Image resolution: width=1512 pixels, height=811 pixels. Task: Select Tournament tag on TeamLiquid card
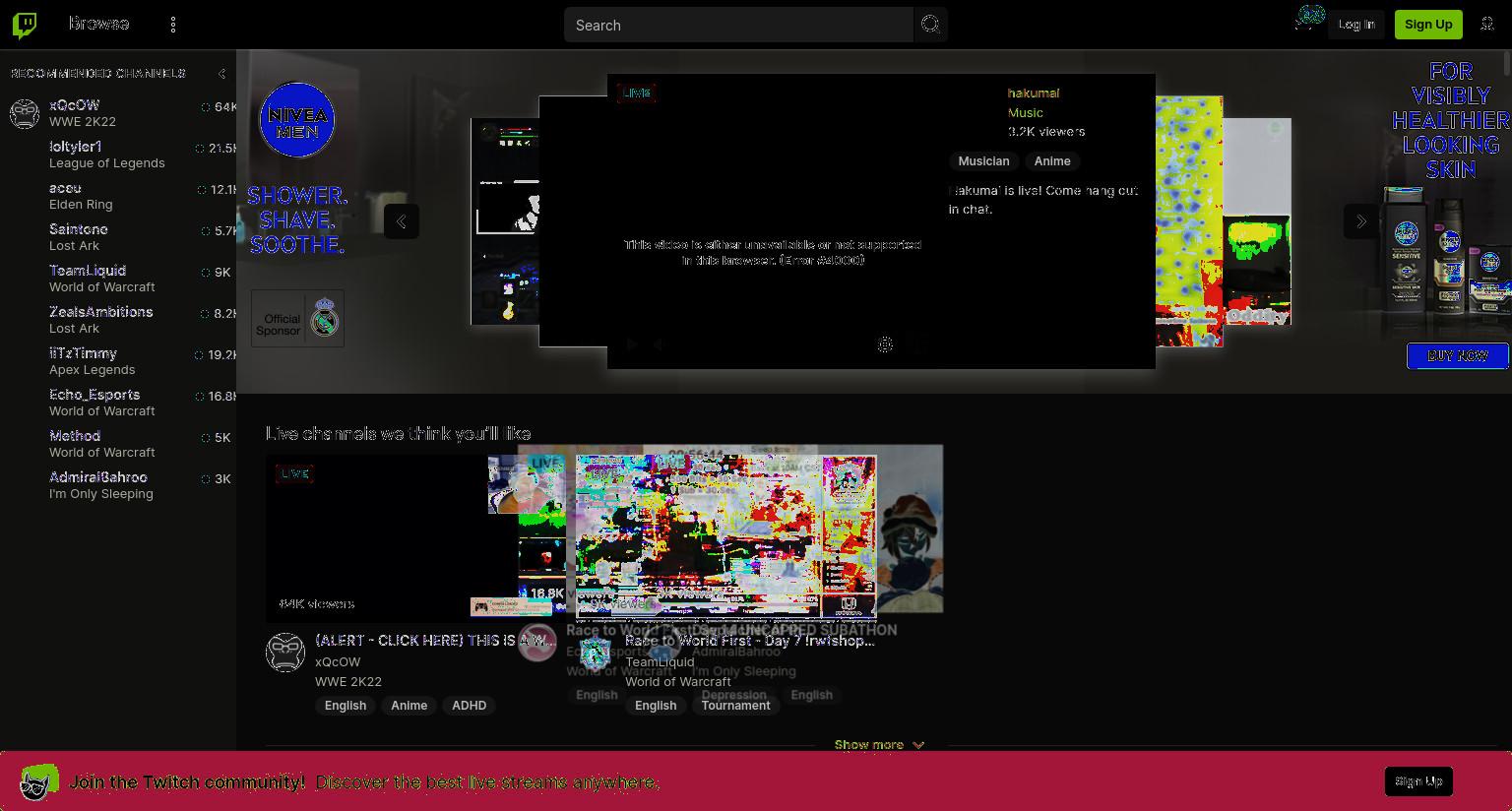click(x=735, y=705)
